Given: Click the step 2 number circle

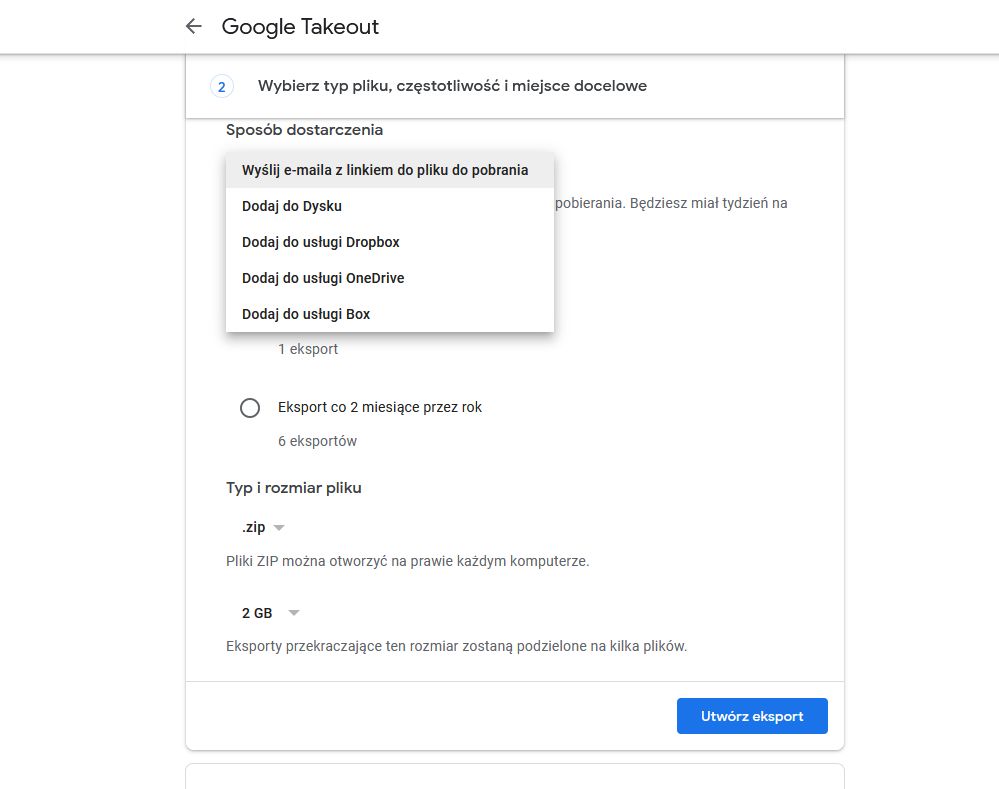Looking at the screenshot, I should tap(221, 86).
